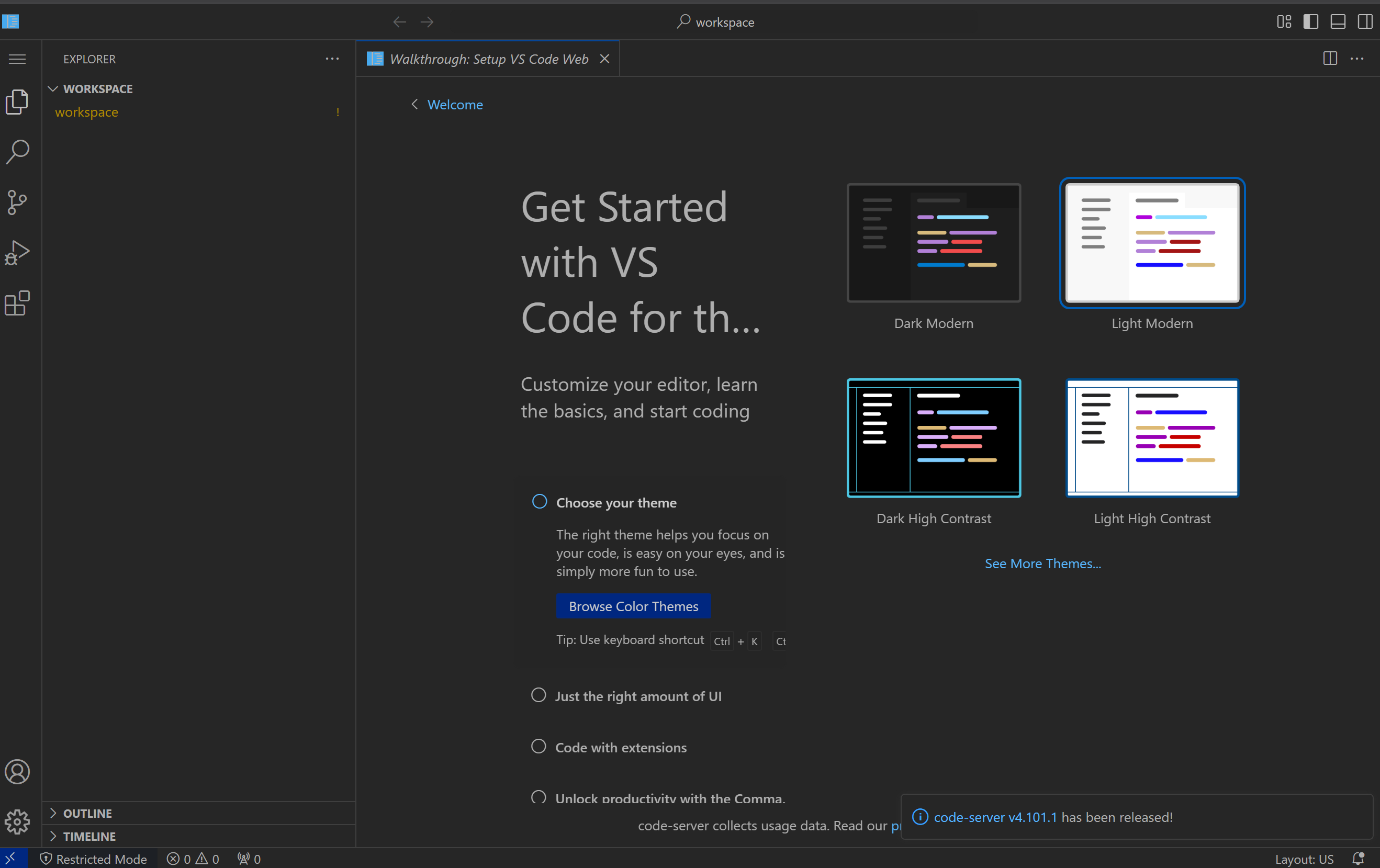Click the Go Forward arrow in title bar
This screenshot has width=1380, height=868.
coord(427,22)
